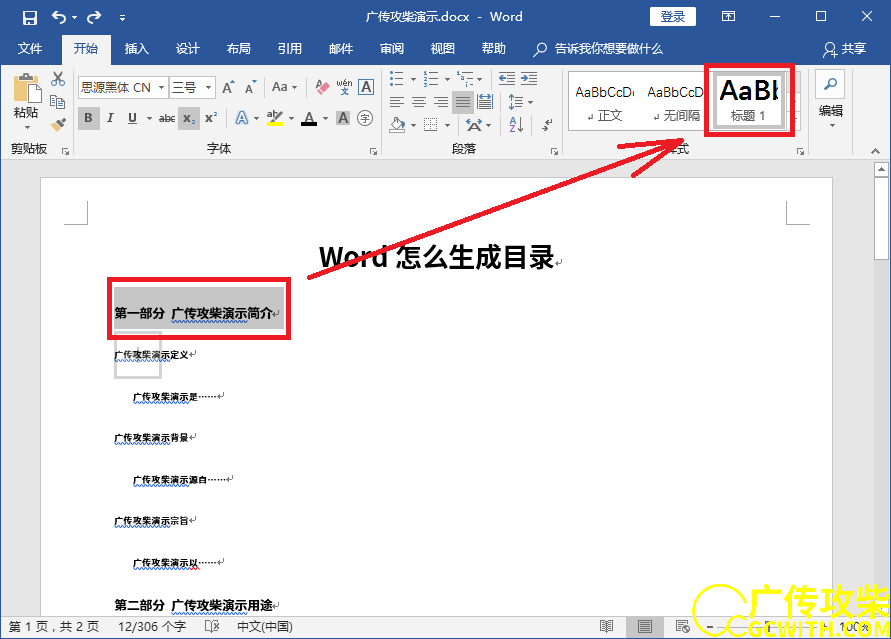
Task: Switch to the 设计 tab
Action: click(x=188, y=49)
